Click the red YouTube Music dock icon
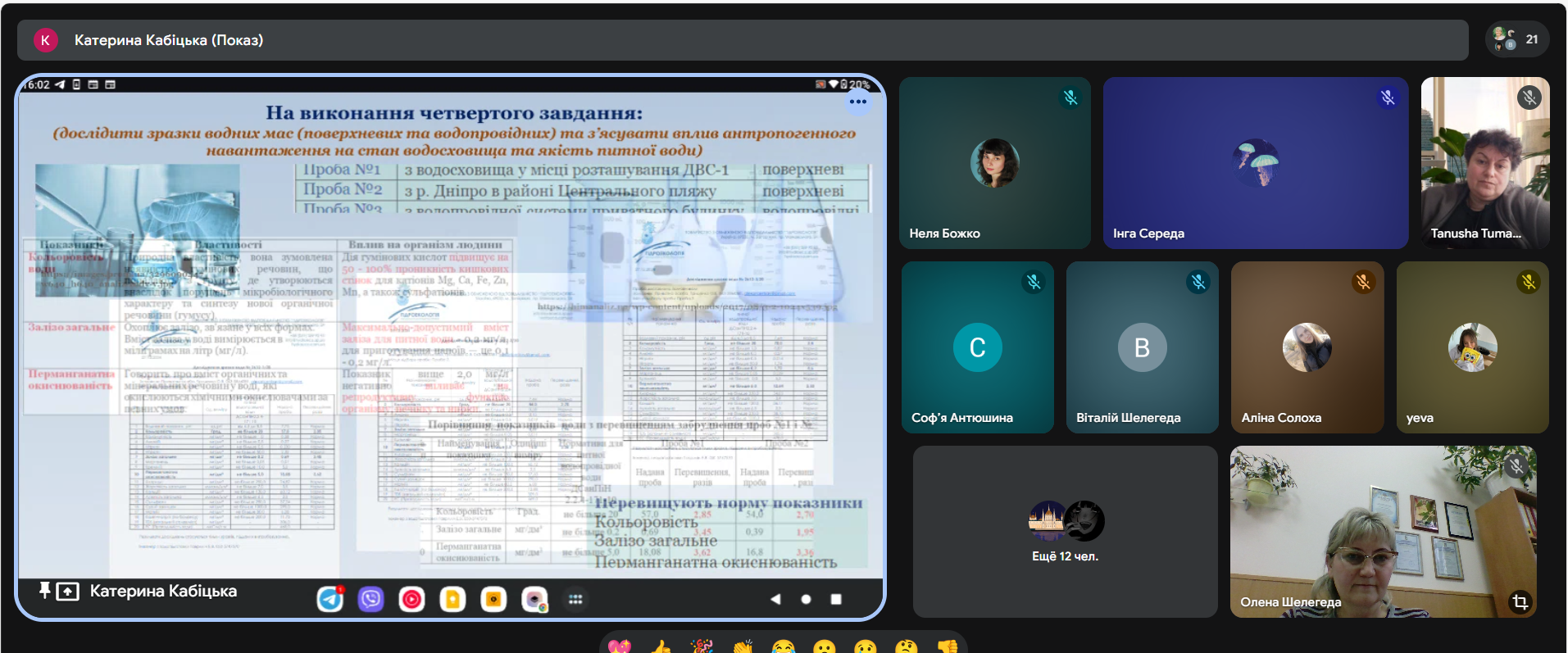The height and width of the screenshot is (653, 1568). click(x=411, y=600)
